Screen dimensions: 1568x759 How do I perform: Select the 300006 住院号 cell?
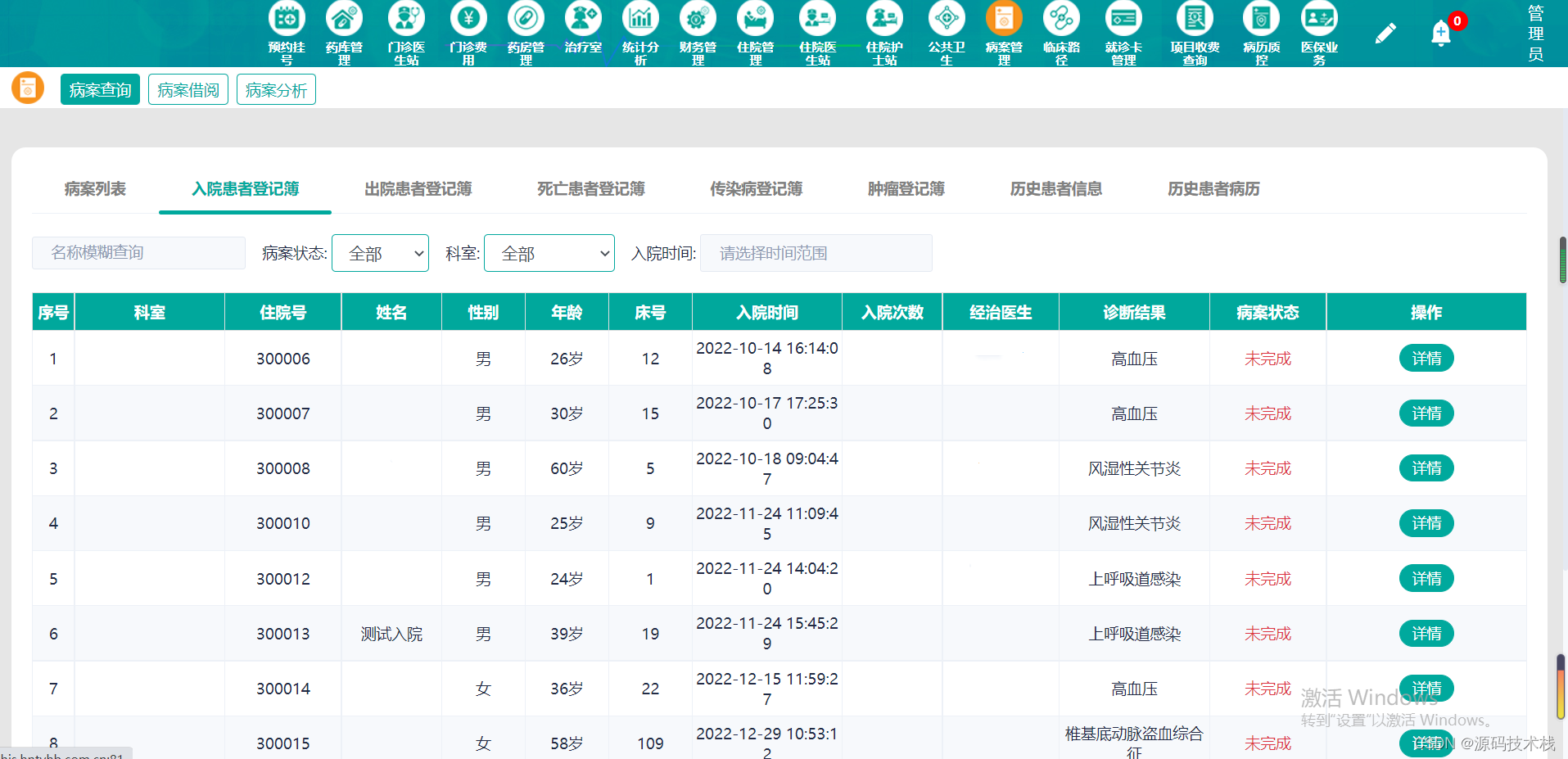pyautogui.click(x=283, y=359)
